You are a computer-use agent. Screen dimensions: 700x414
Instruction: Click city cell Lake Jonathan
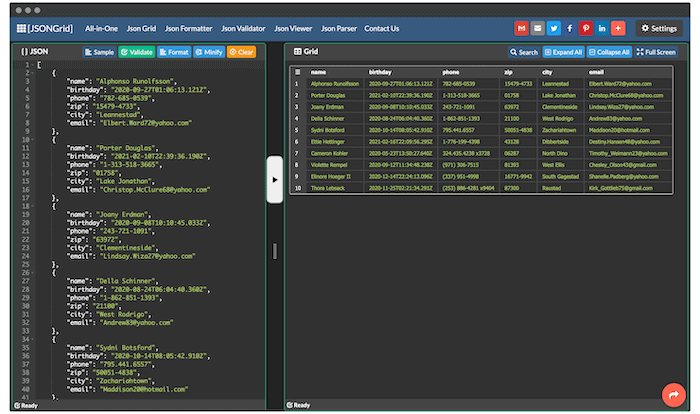coord(560,95)
